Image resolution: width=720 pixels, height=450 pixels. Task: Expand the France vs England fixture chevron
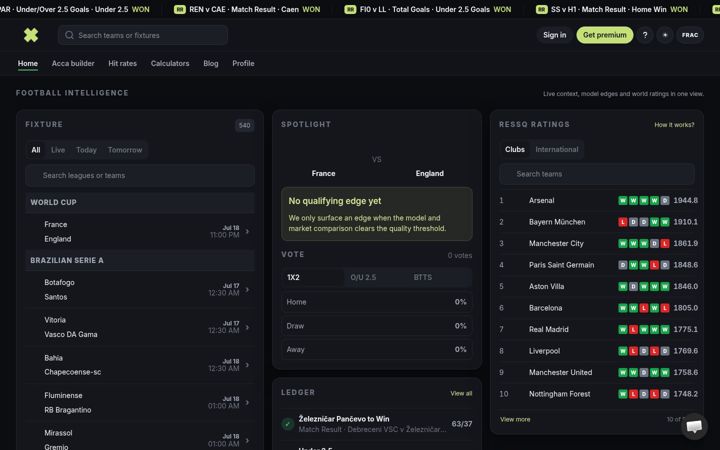click(248, 231)
